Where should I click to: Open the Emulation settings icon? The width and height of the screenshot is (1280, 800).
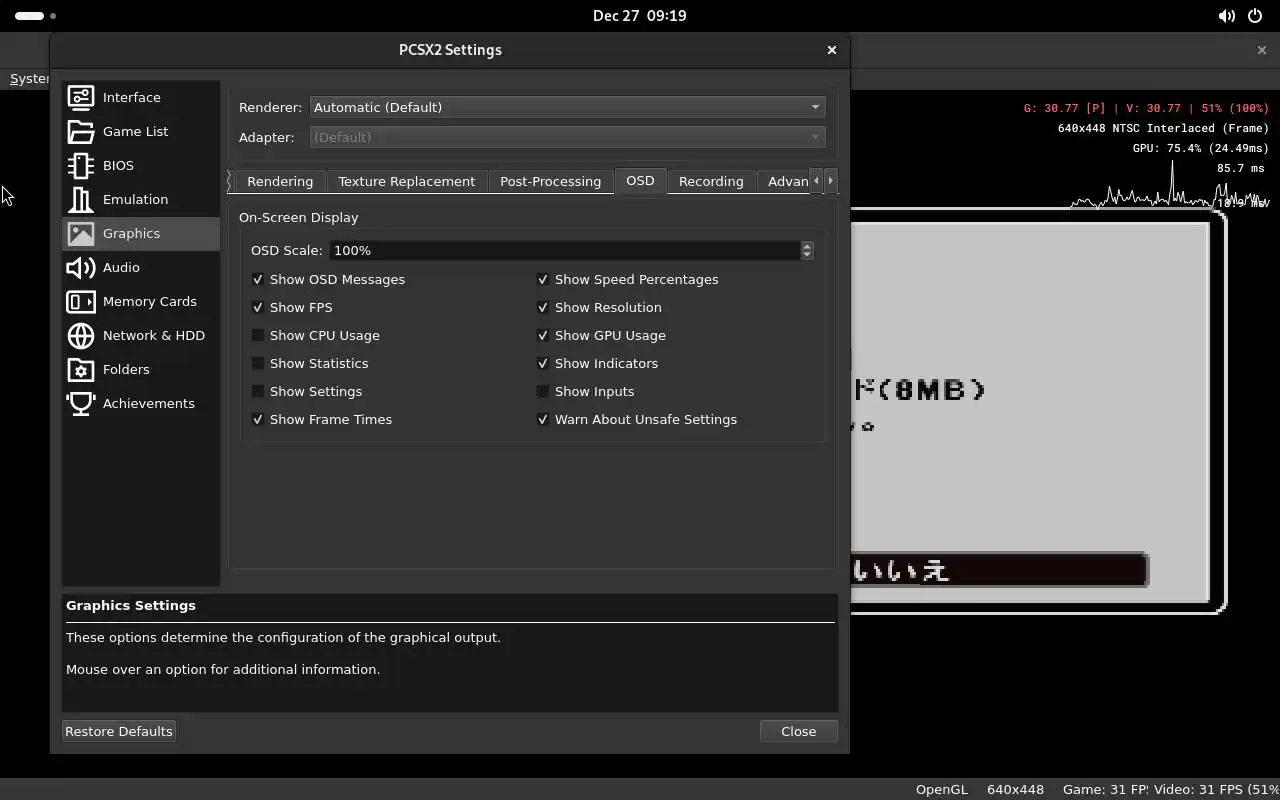coord(81,199)
